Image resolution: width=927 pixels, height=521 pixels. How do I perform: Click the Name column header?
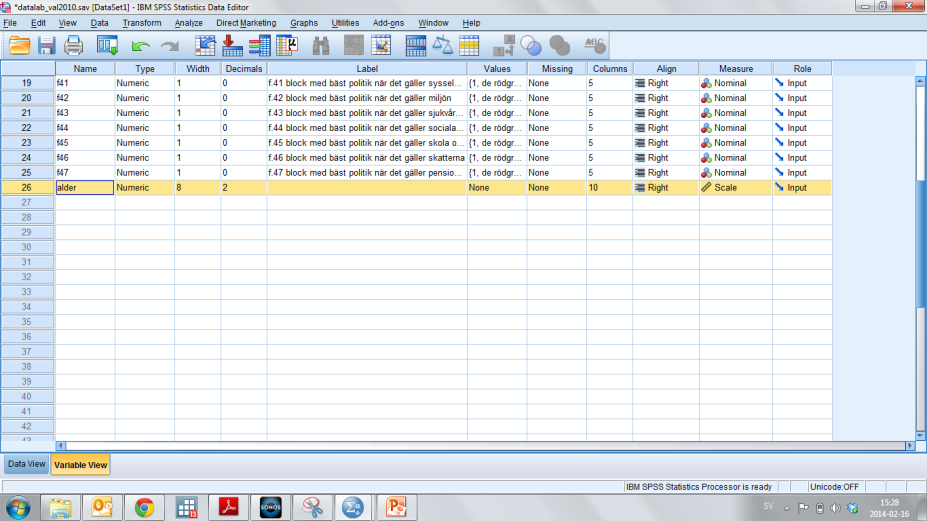tap(85, 69)
